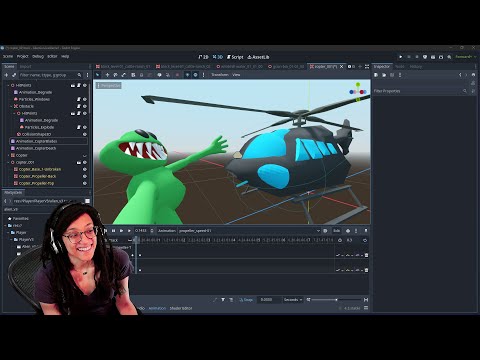Delete the first animation track with trash icon
This screenshot has height=360, width=480.
[366, 255]
